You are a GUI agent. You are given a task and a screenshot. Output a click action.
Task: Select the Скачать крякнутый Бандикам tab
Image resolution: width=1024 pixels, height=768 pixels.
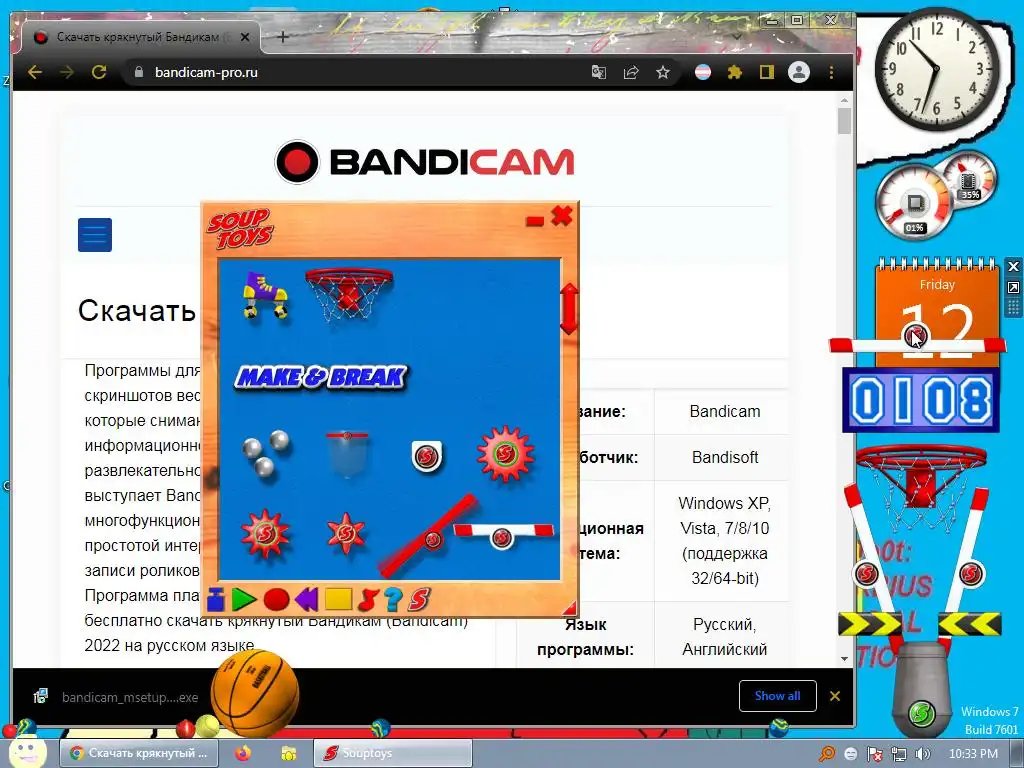[141, 37]
